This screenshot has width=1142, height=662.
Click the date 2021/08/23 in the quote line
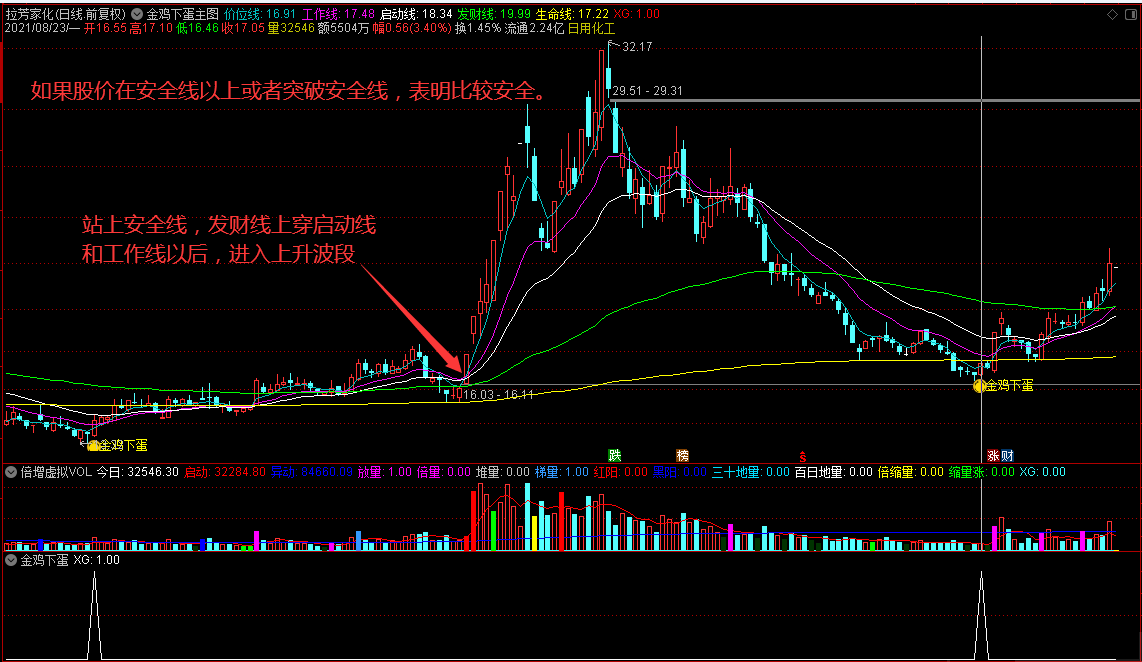click(x=35, y=28)
